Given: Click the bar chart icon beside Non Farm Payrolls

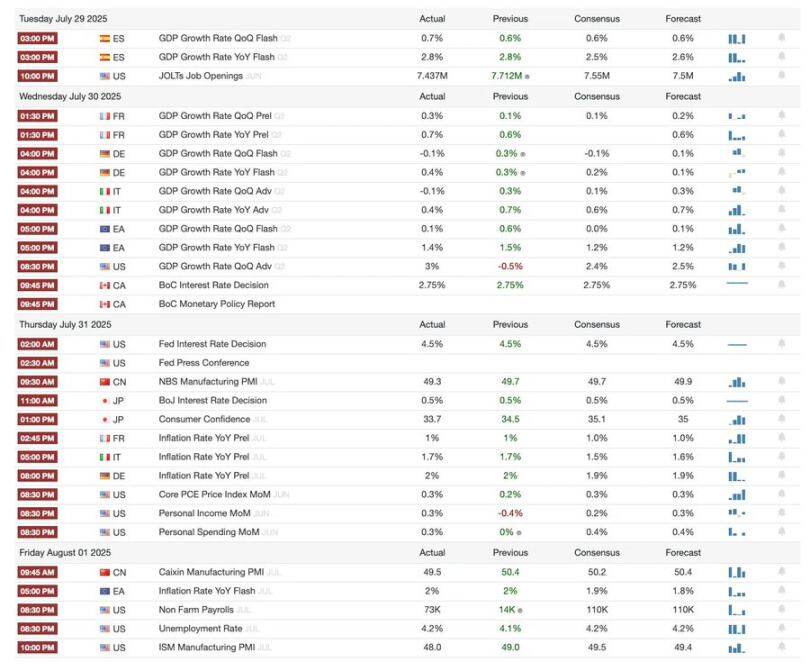Looking at the screenshot, I should click(738, 608).
